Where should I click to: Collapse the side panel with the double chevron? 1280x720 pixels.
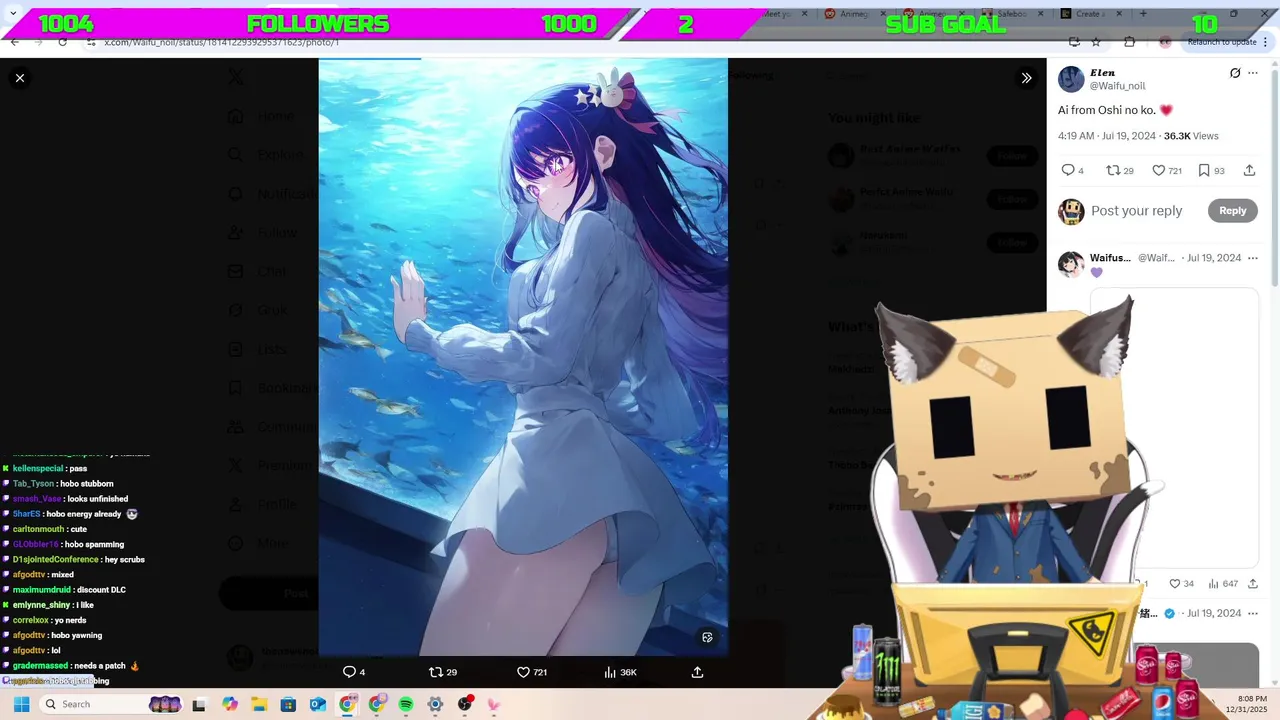tap(1026, 78)
